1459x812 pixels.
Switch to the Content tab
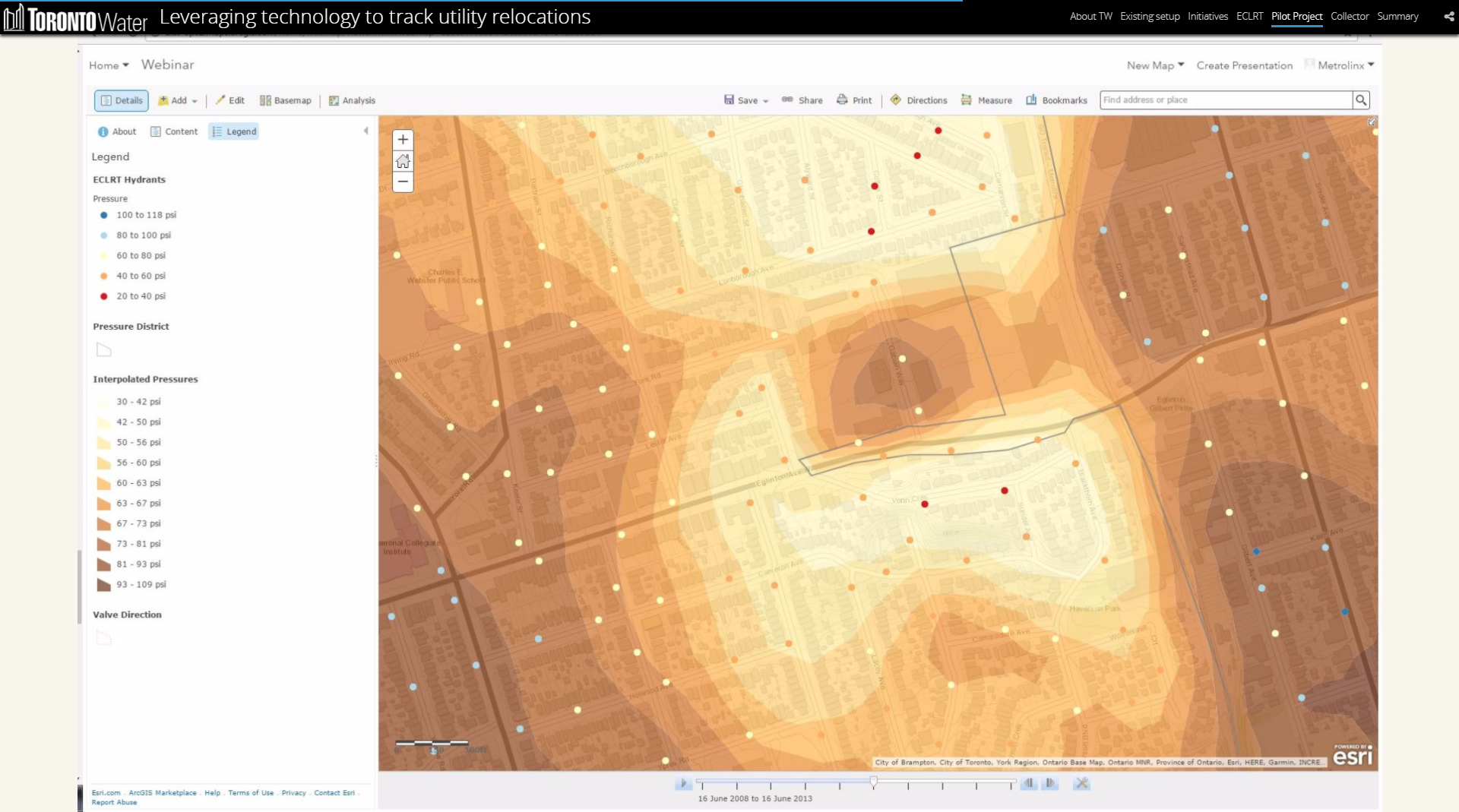tap(174, 131)
